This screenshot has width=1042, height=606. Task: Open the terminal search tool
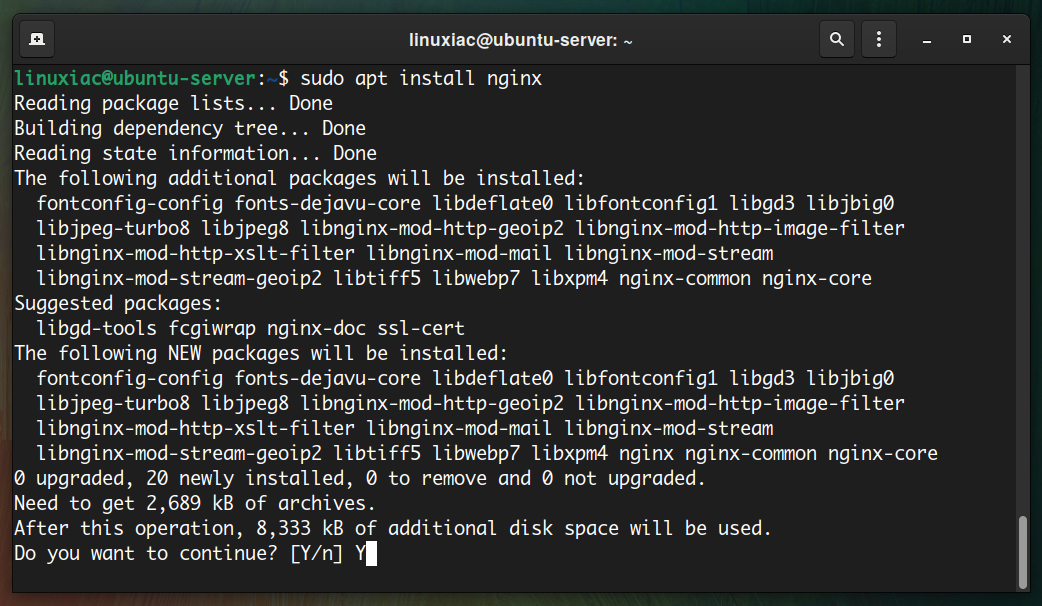click(x=837, y=39)
